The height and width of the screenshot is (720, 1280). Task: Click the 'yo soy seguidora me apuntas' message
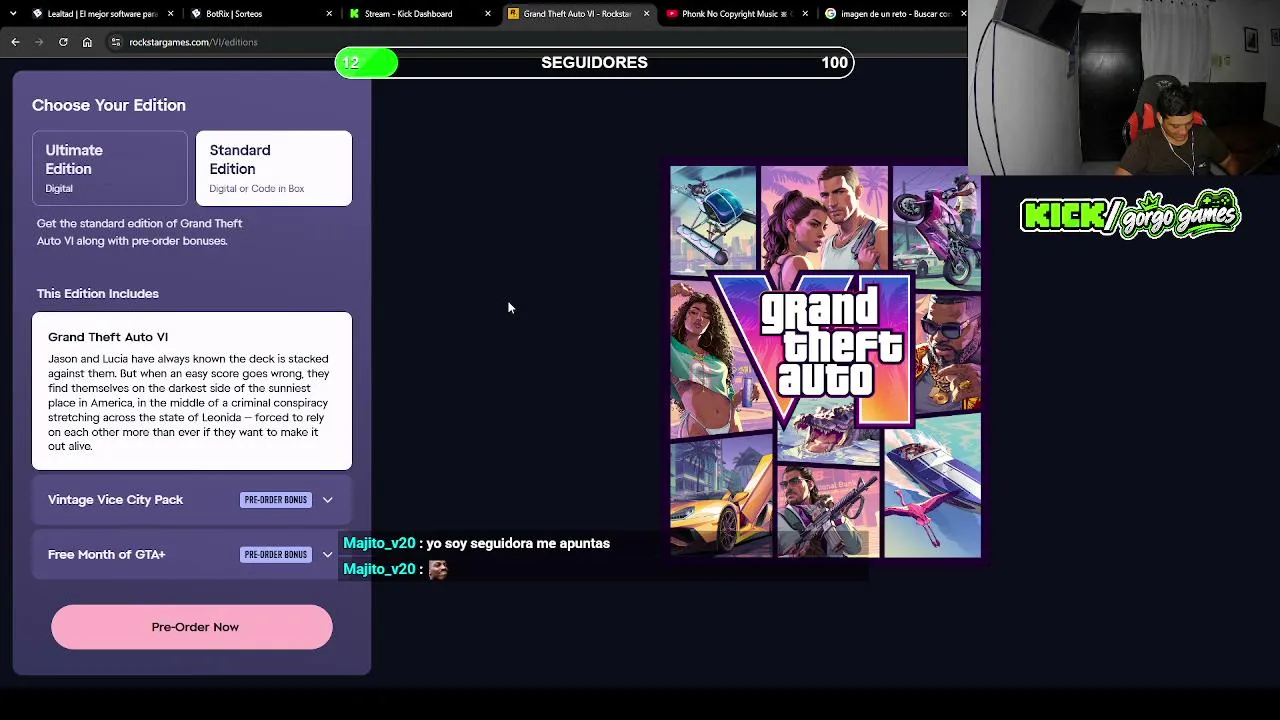click(x=518, y=543)
